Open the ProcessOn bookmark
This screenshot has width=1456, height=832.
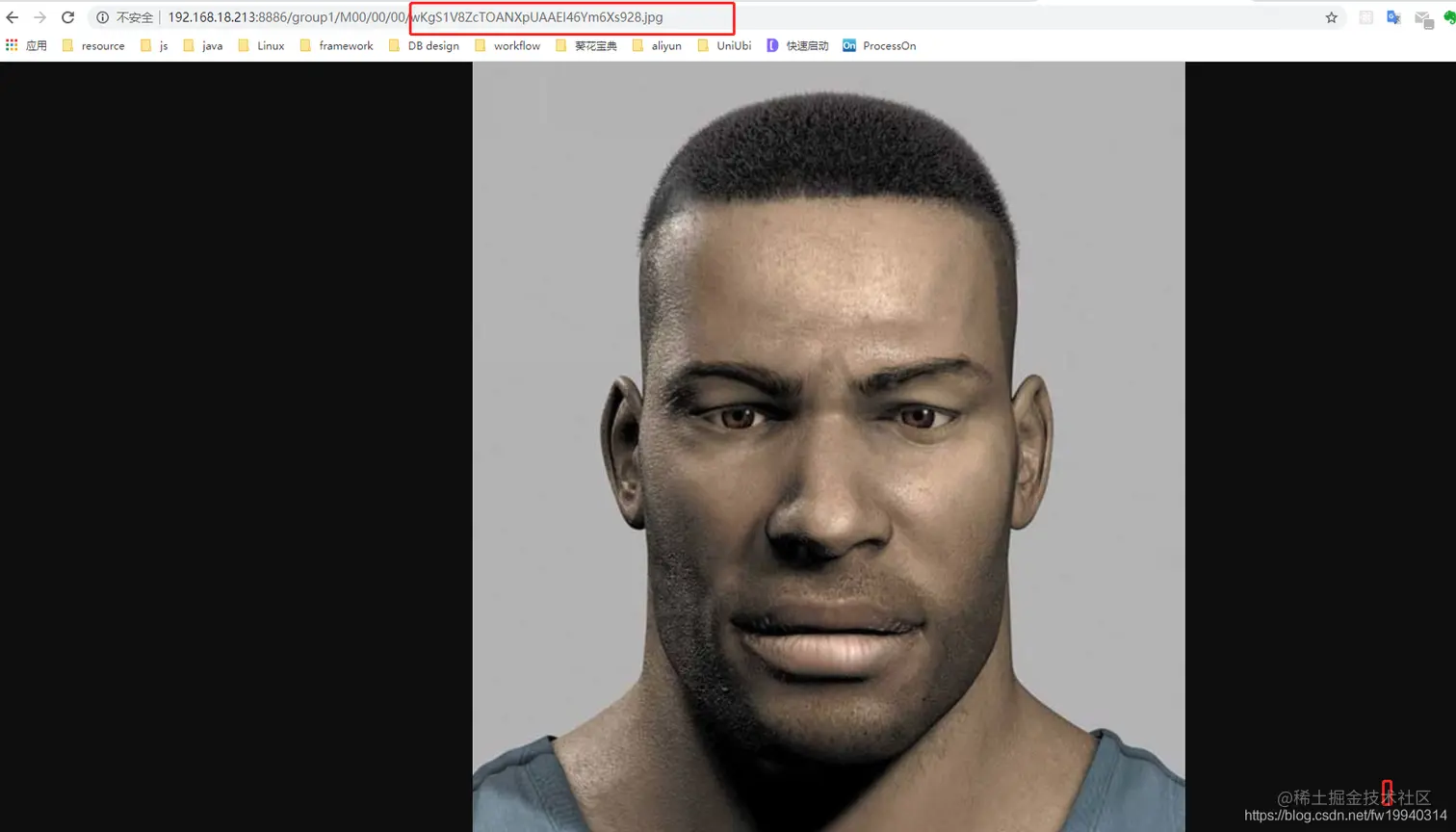(879, 45)
